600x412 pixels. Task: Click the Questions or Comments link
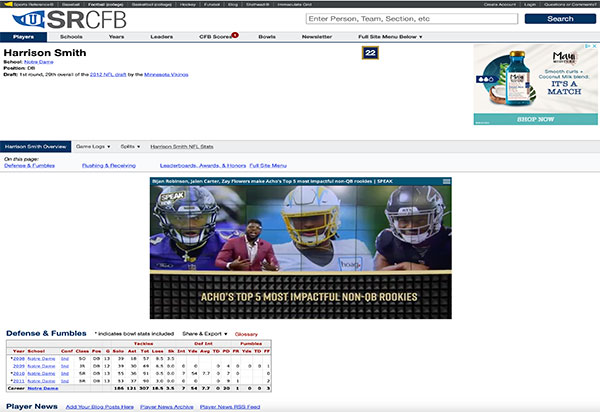(x=570, y=5)
